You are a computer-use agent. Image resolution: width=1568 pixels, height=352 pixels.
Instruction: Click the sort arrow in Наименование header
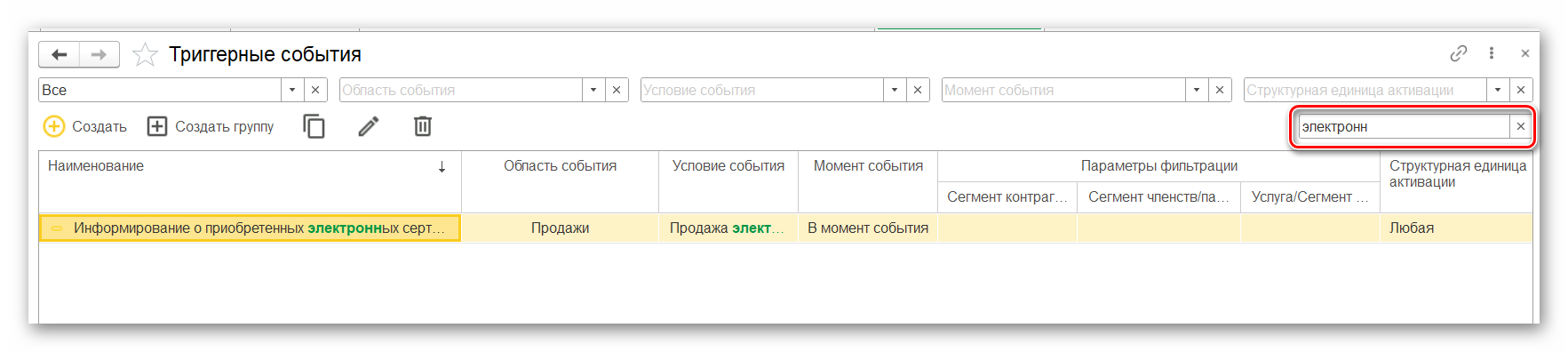coord(442,167)
